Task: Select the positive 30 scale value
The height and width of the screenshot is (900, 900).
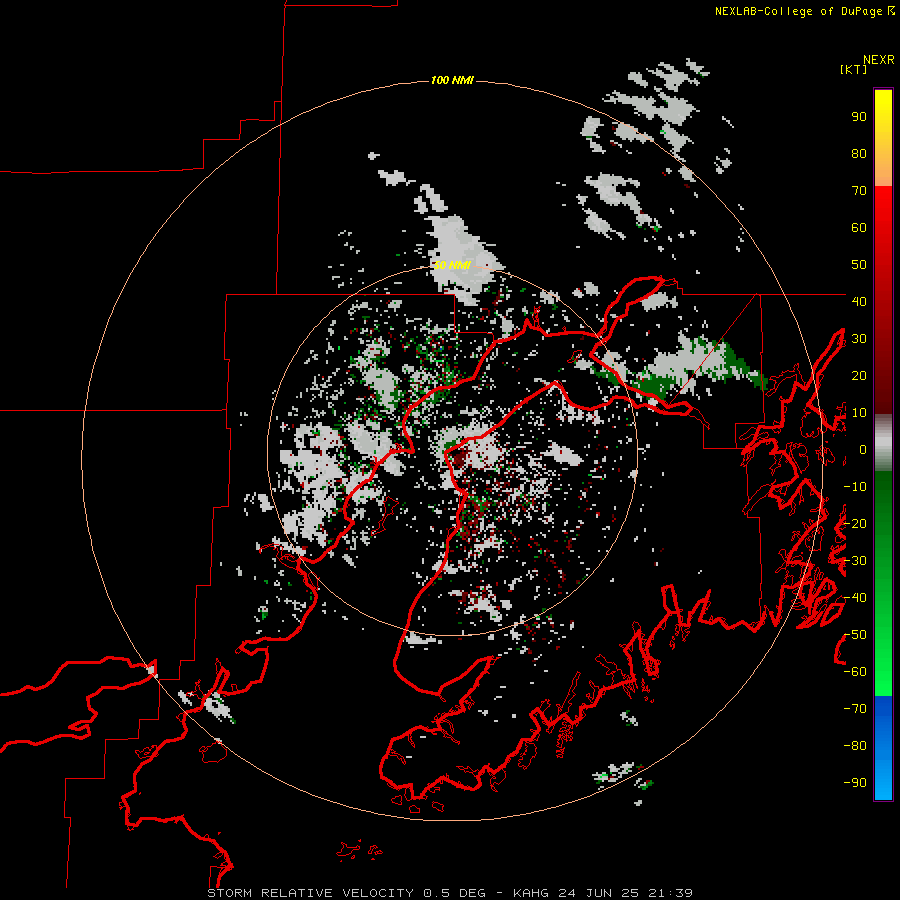Action: [859, 339]
